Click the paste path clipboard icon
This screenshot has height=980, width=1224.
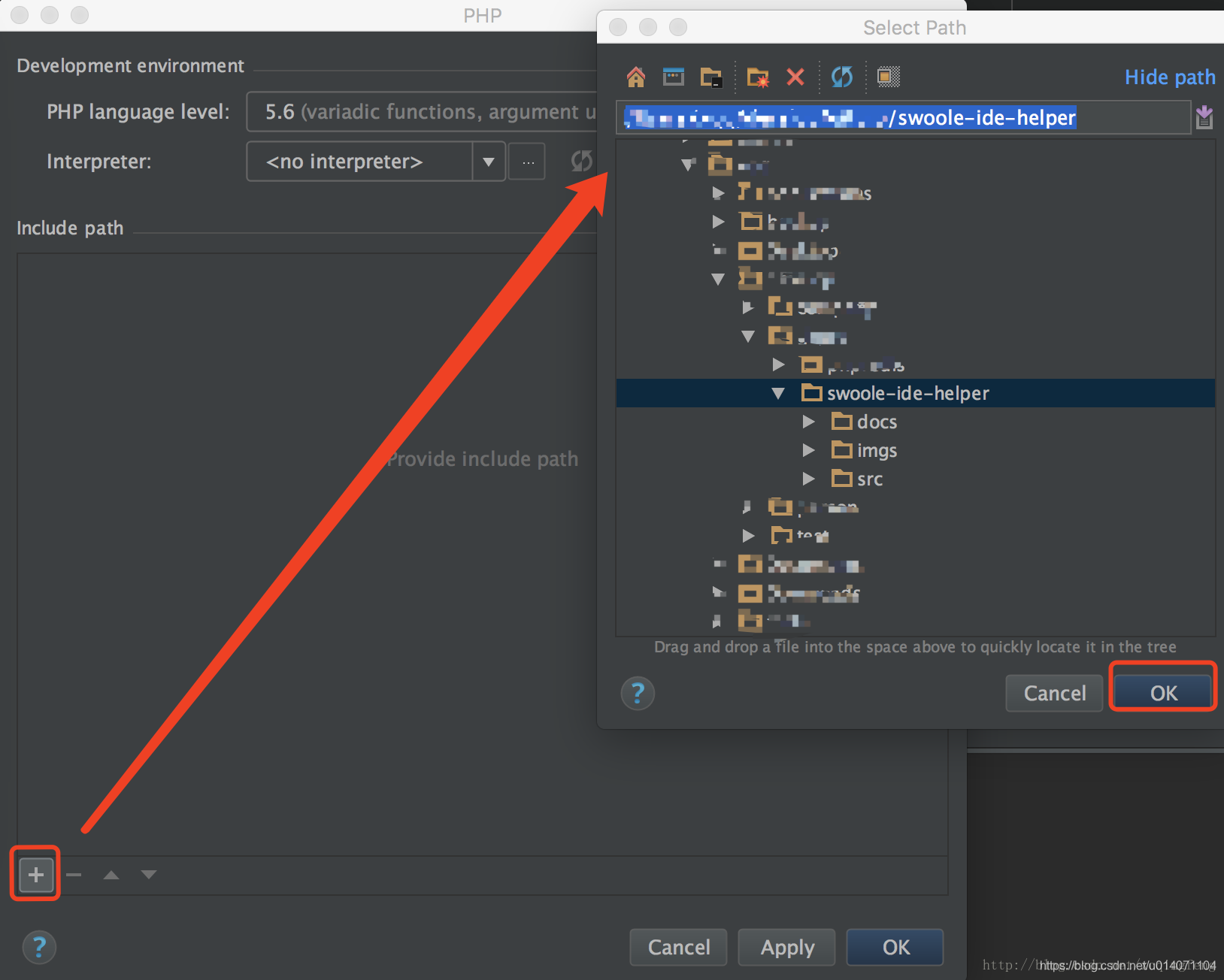click(1204, 117)
